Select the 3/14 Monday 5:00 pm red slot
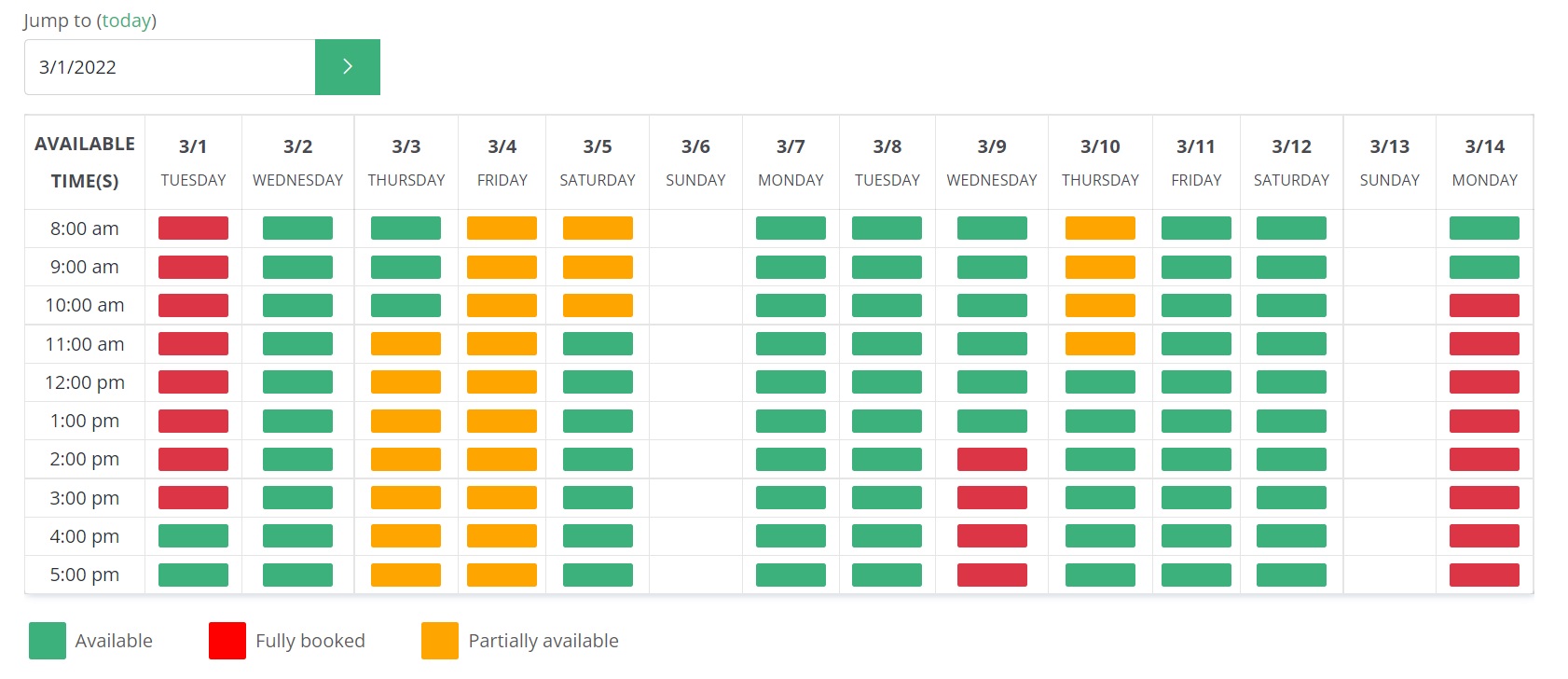The width and height of the screenshot is (1568, 679). [x=1484, y=575]
